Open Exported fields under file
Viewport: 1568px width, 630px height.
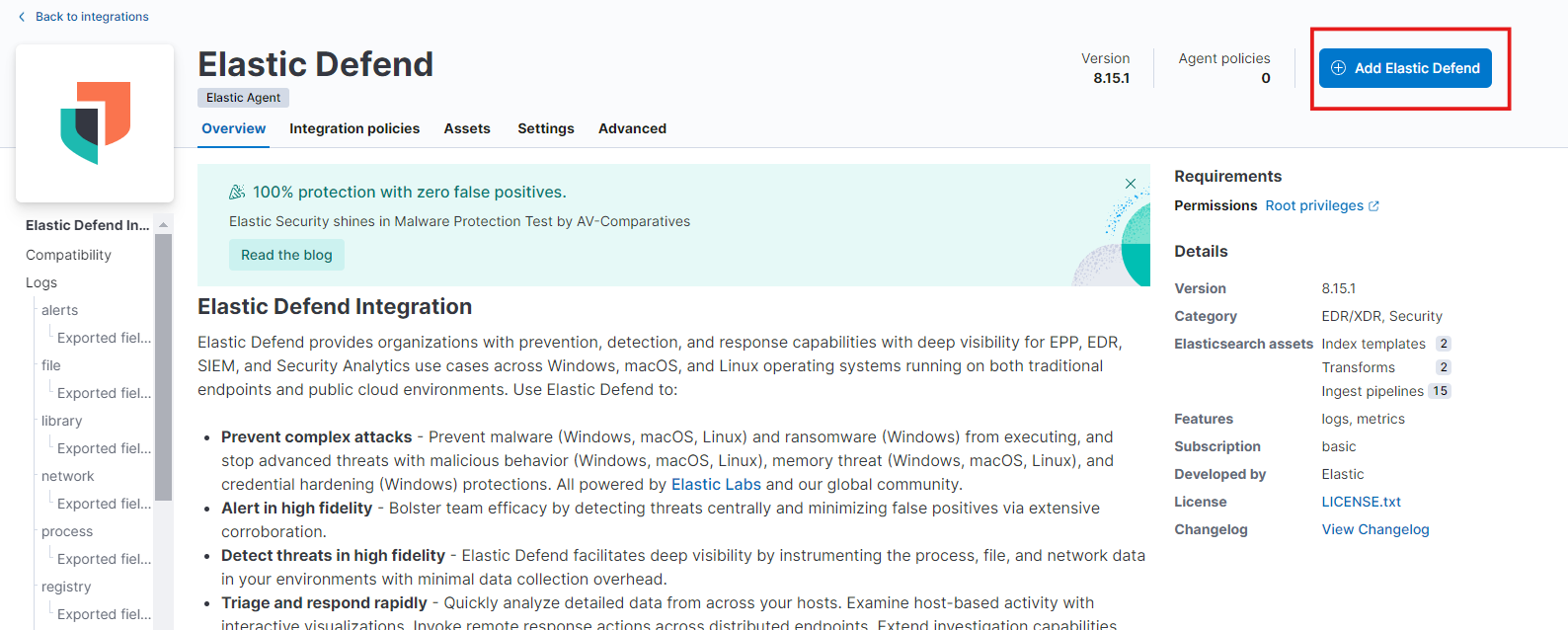click(104, 393)
